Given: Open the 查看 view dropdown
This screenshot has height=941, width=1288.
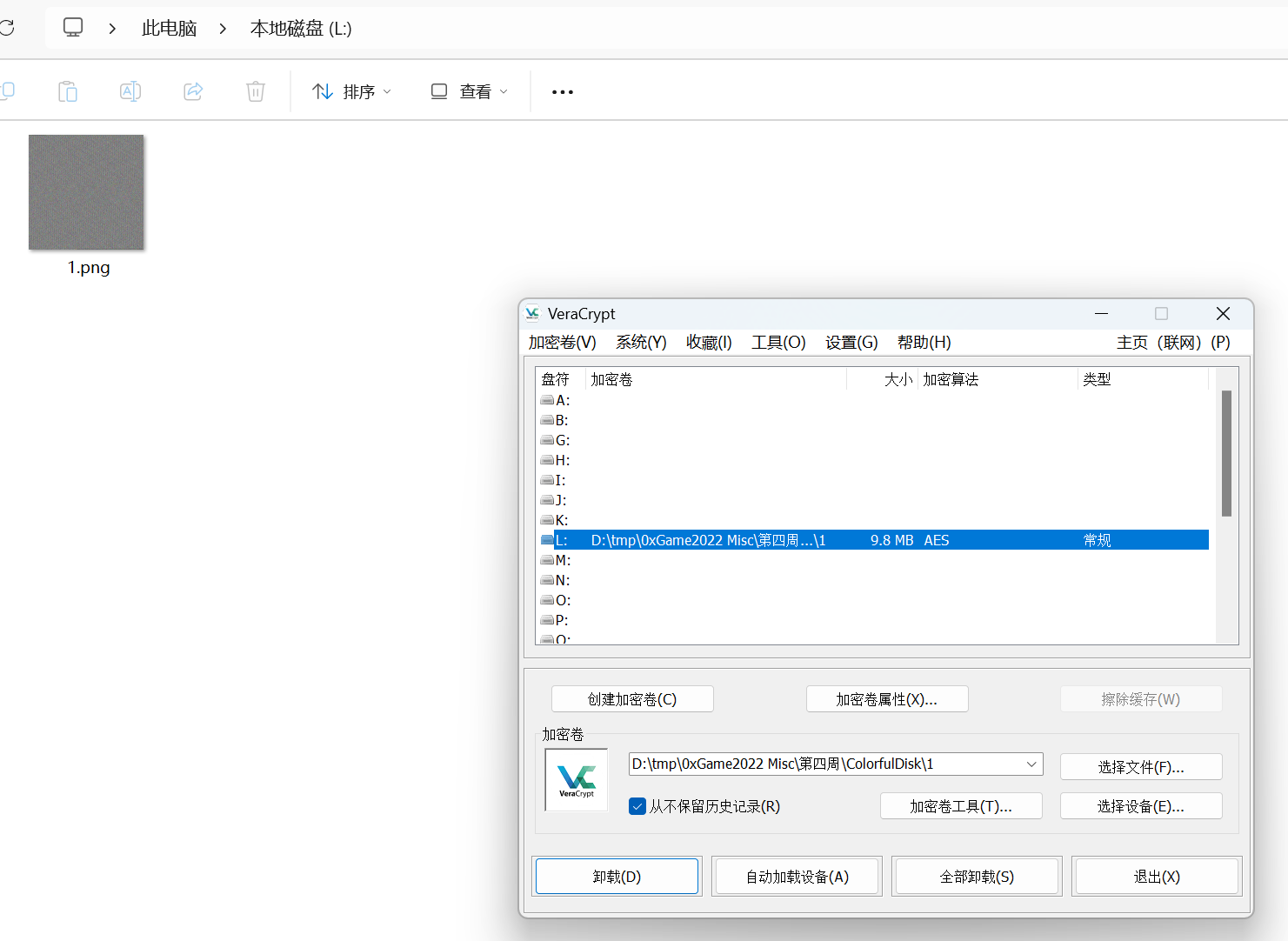Looking at the screenshot, I should click(470, 91).
